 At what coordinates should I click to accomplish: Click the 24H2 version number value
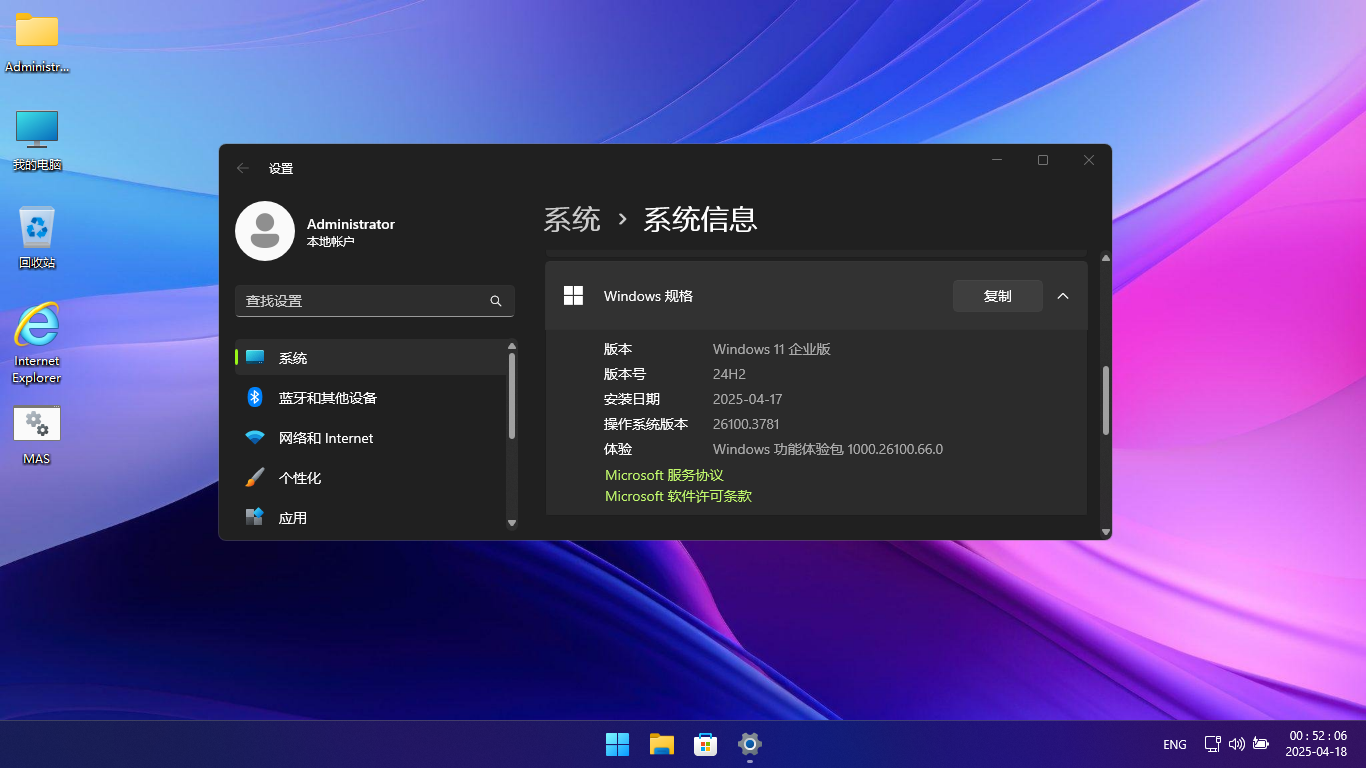729,374
